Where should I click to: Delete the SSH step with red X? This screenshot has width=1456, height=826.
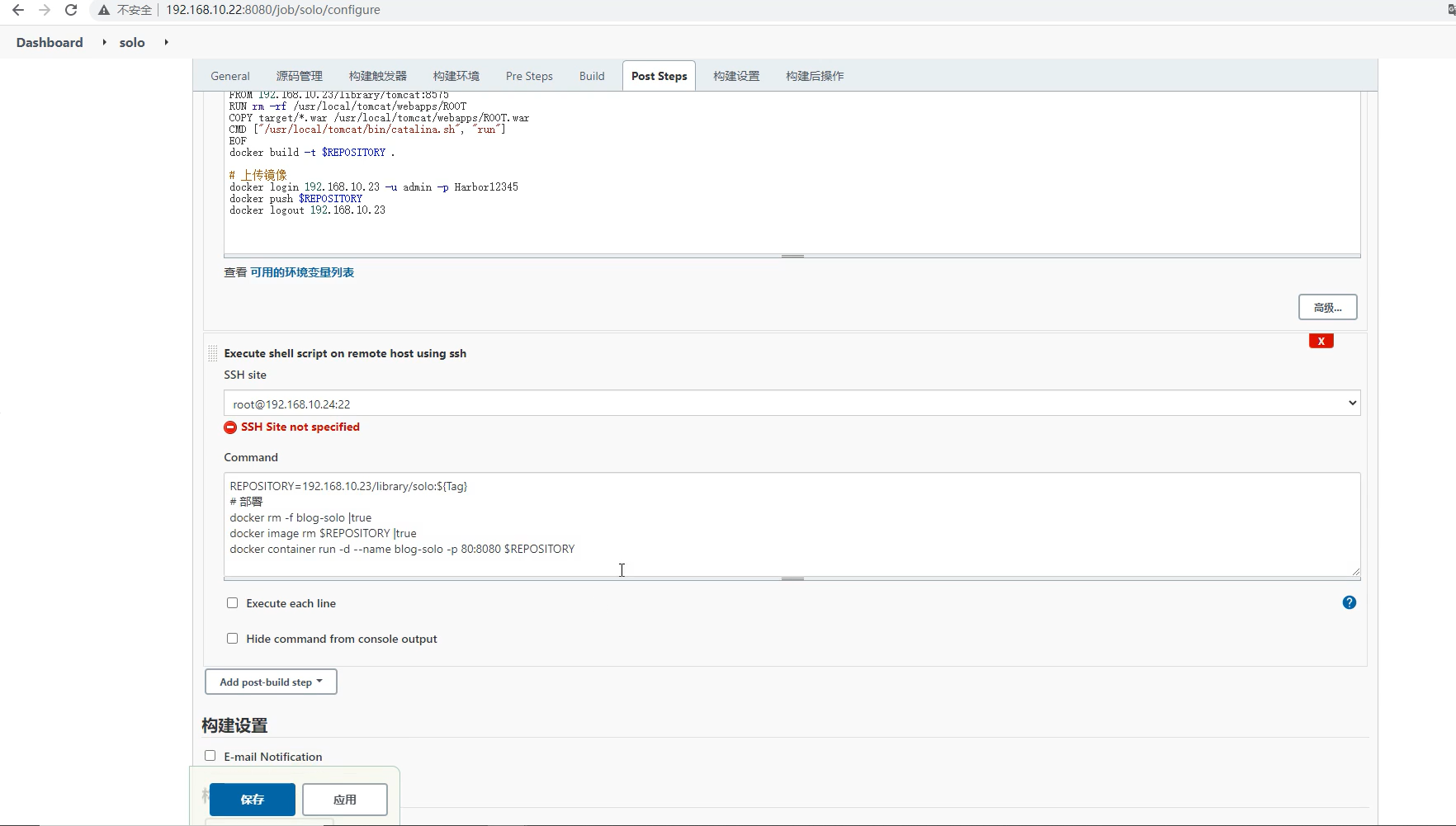(1321, 341)
